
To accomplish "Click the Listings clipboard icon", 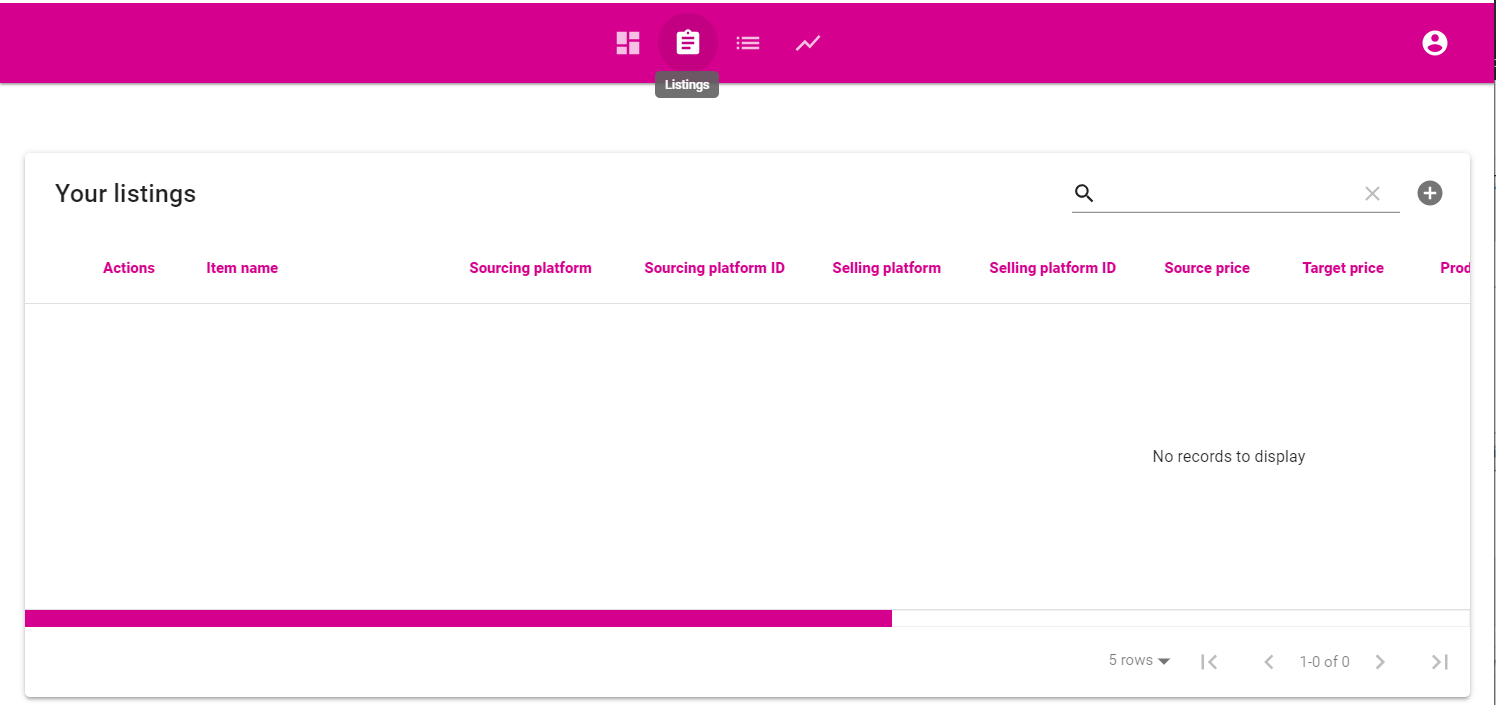I will click(x=688, y=43).
